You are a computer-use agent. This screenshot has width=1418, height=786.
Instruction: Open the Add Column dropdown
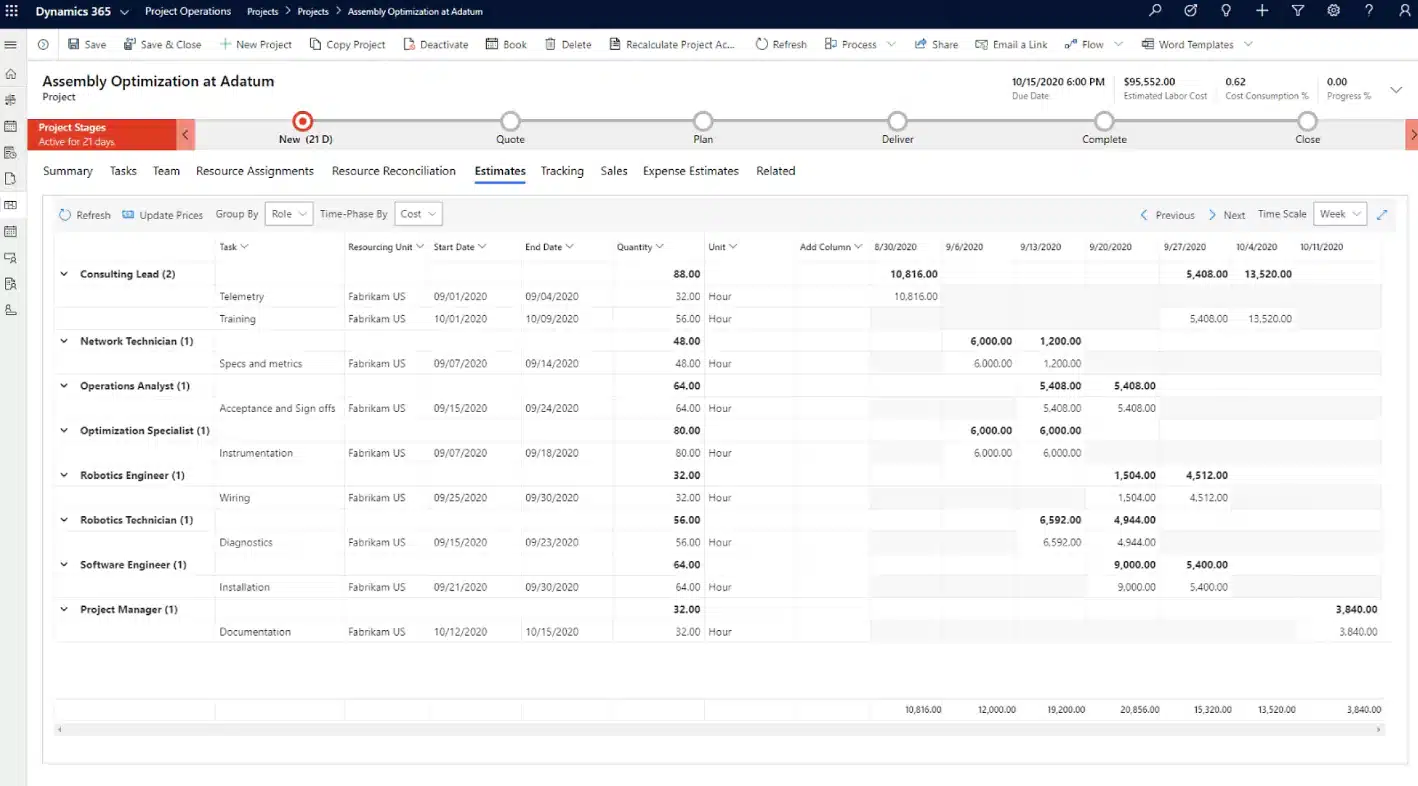[x=831, y=247]
